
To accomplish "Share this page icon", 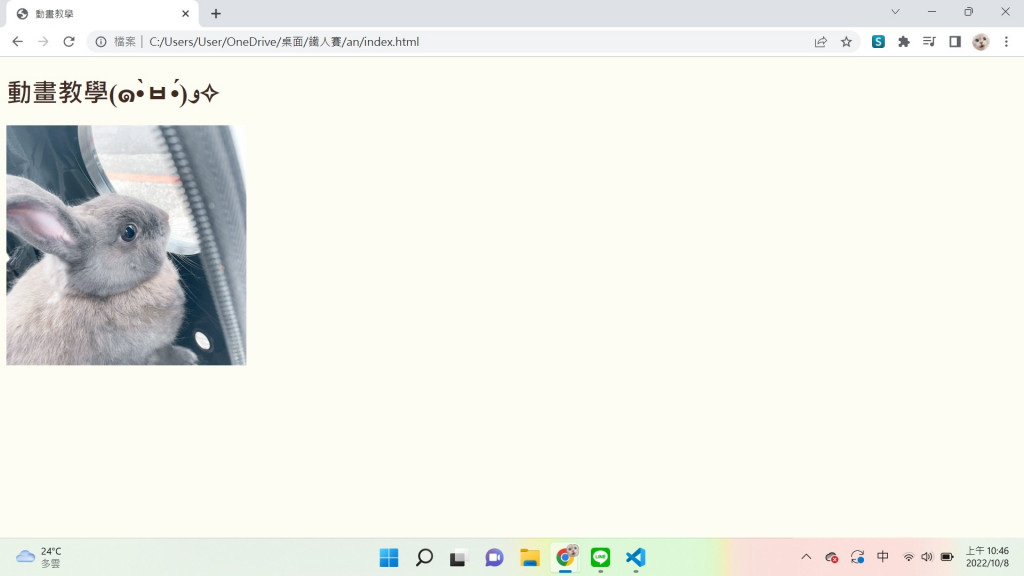I will pyautogui.click(x=821, y=42).
